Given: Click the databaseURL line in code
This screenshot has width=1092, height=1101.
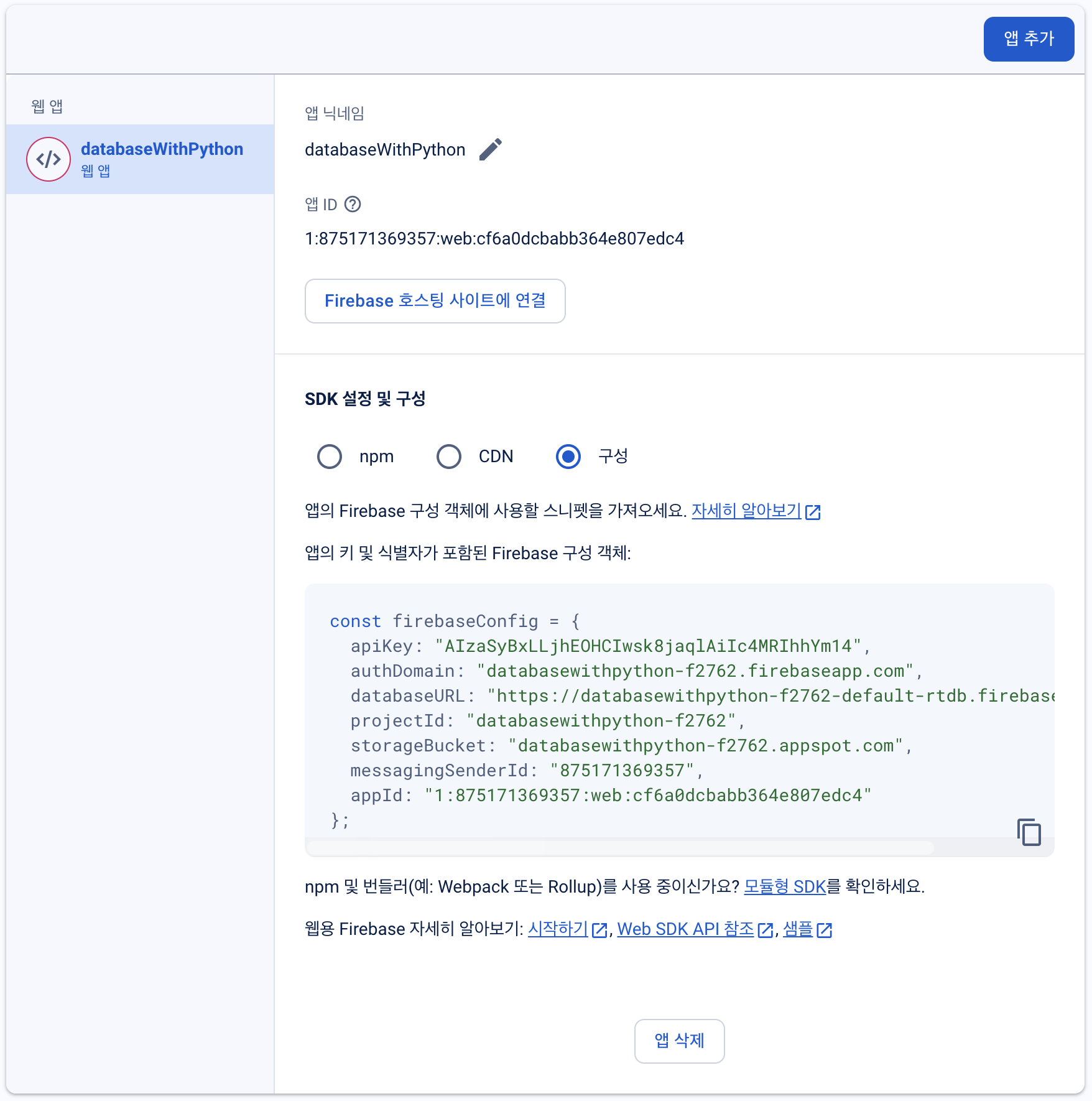Looking at the screenshot, I should click(x=703, y=696).
